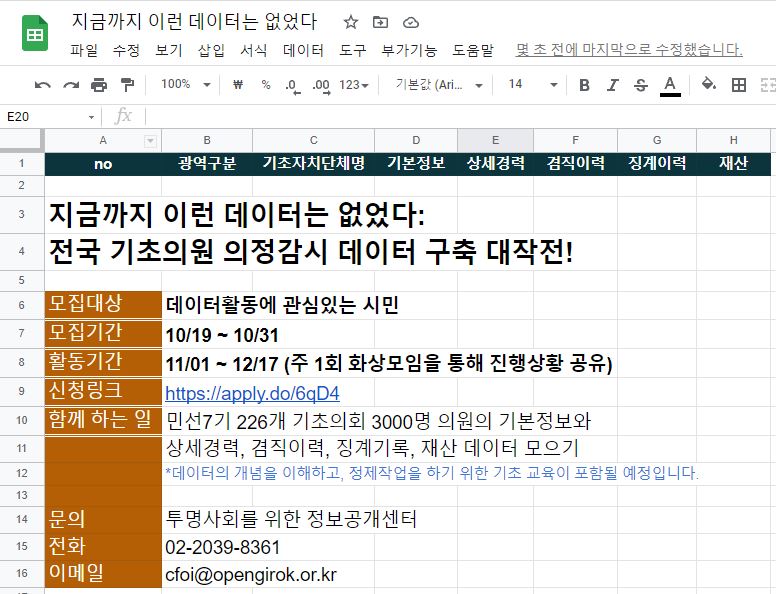This screenshot has height=594, width=776.
Task: Open the column A filter dropdown
Action: (x=150, y=142)
